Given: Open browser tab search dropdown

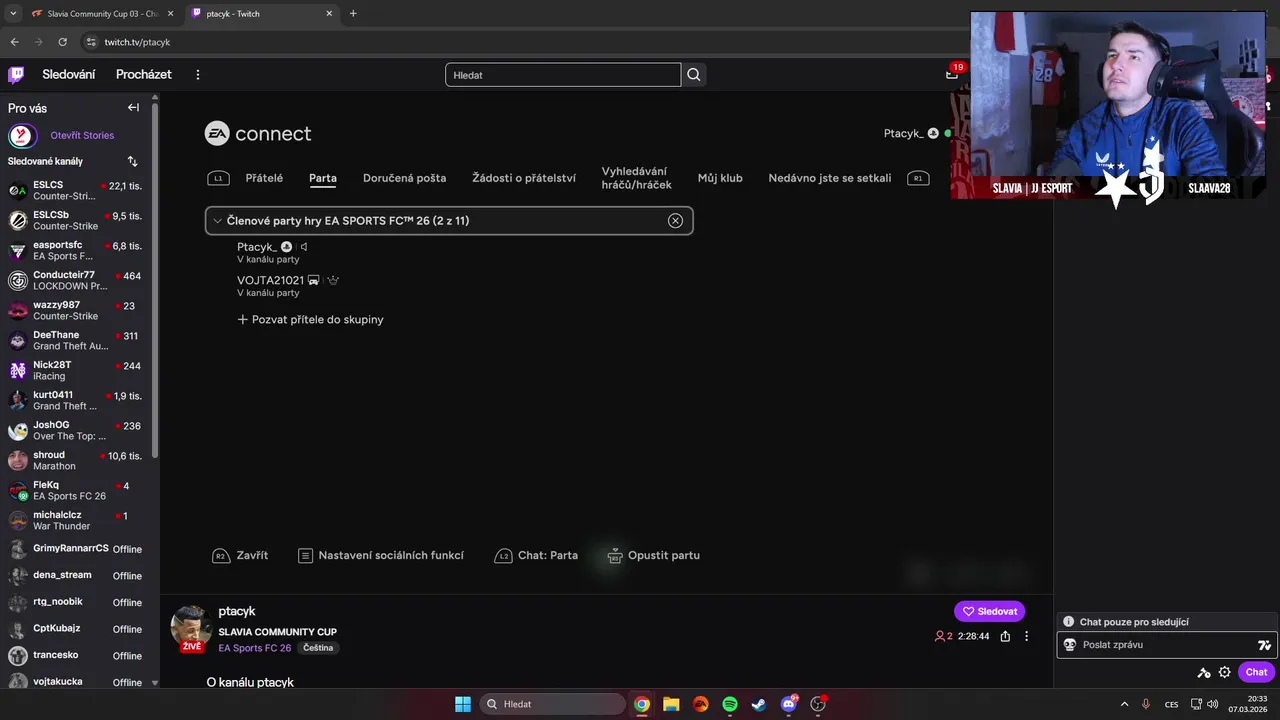Looking at the screenshot, I should (13, 14).
